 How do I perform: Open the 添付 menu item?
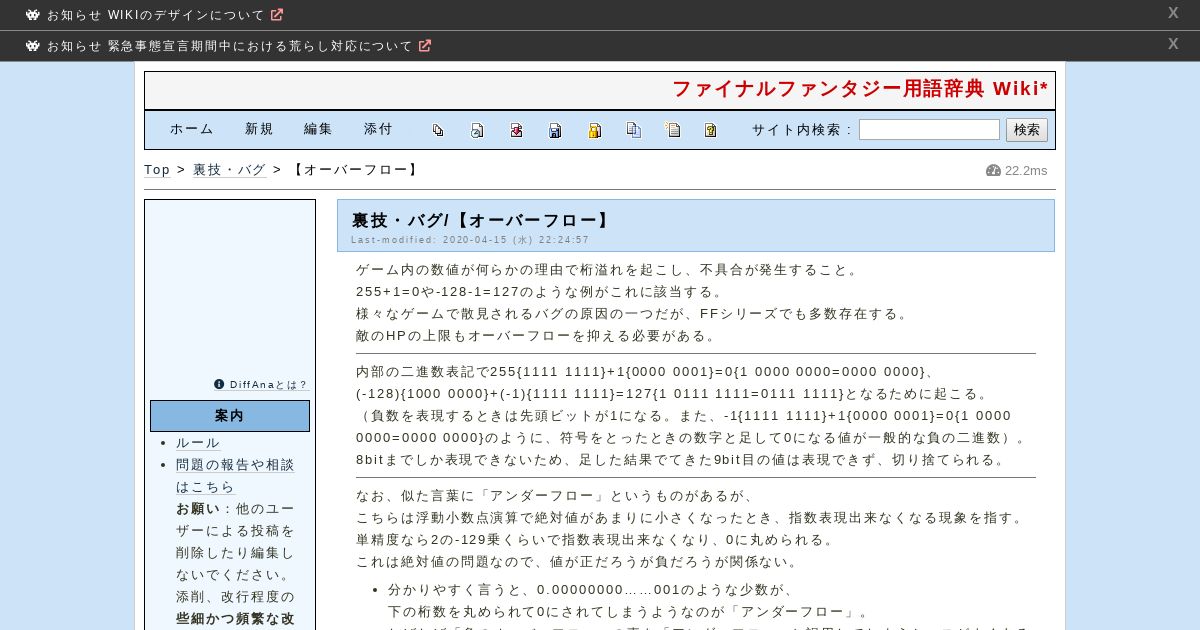(x=379, y=129)
